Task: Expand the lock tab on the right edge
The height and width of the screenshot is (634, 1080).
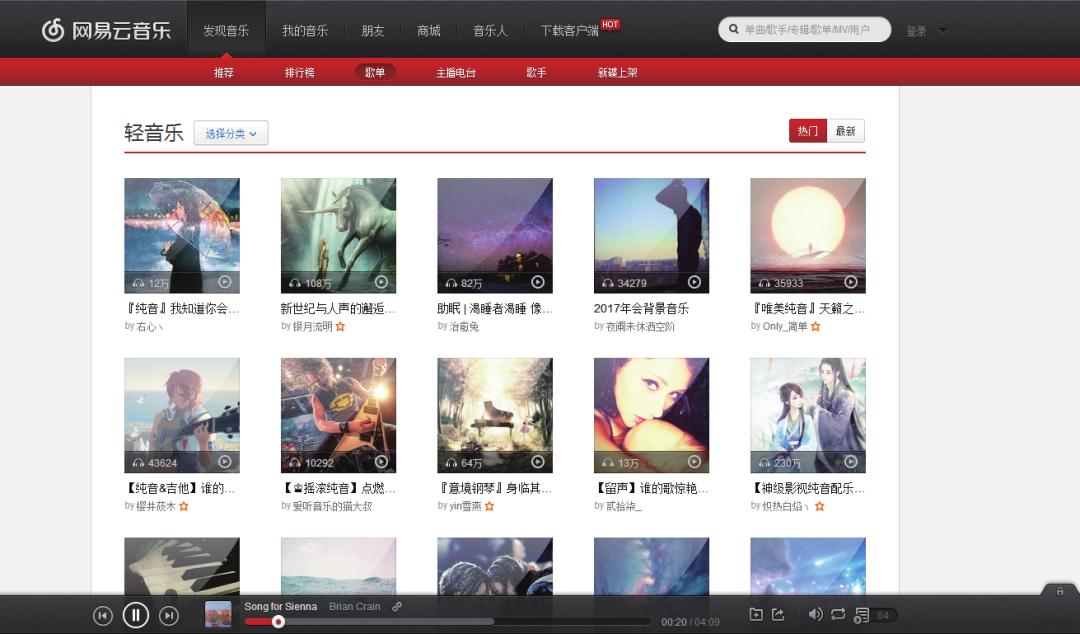Action: click(1059, 591)
